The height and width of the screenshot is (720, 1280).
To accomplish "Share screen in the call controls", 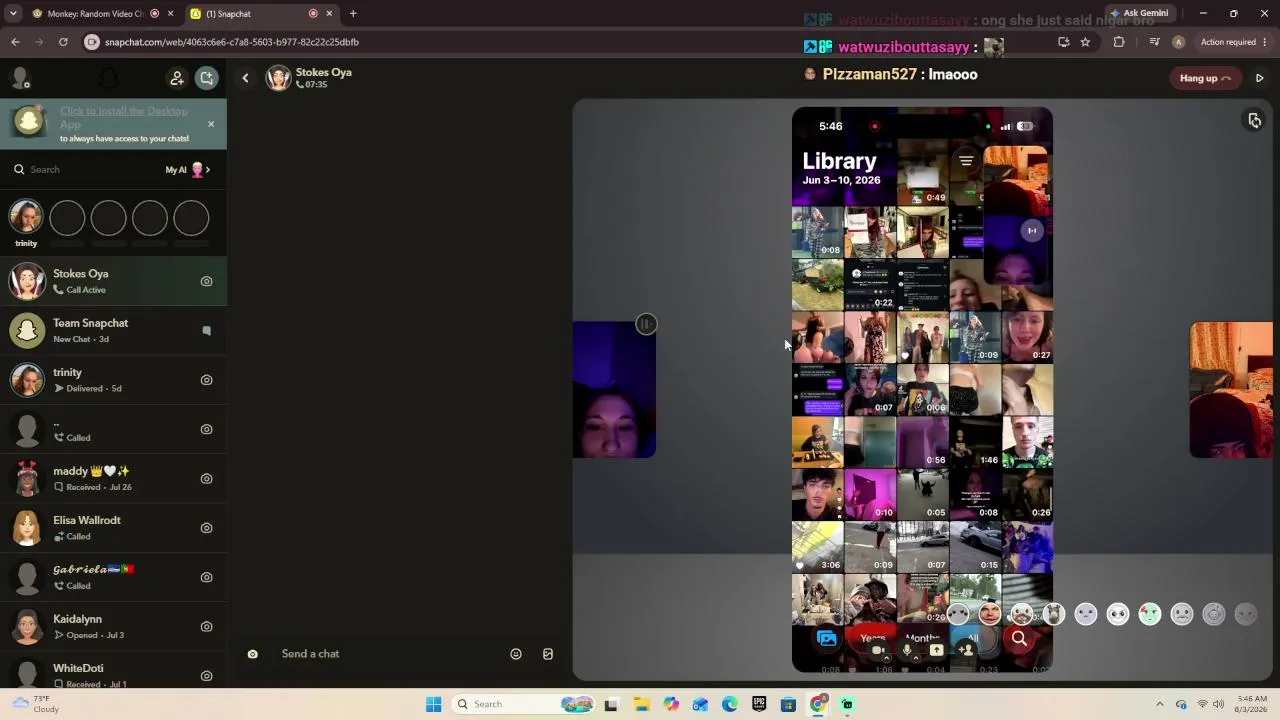I will [936, 650].
